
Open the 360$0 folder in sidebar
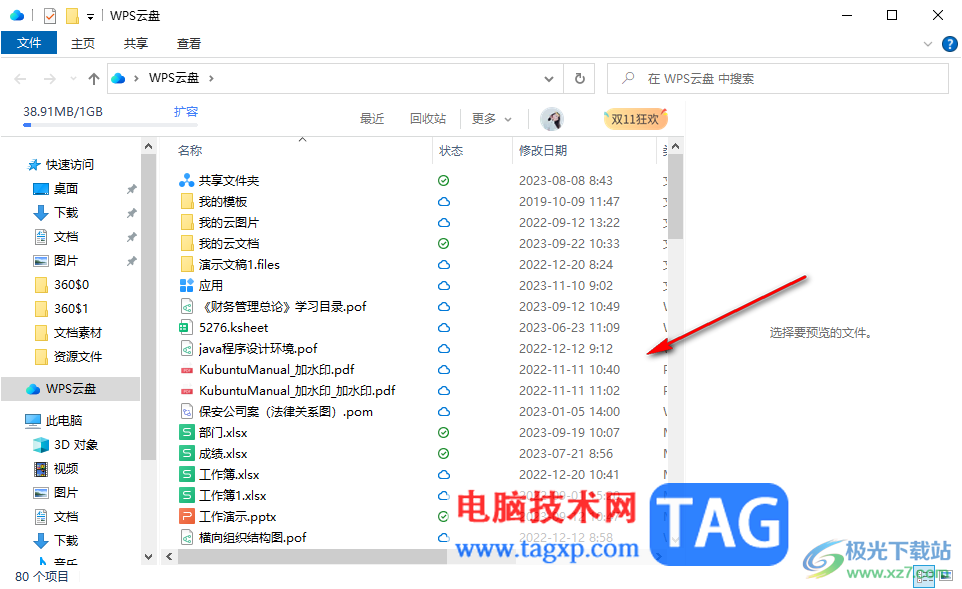[71, 285]
